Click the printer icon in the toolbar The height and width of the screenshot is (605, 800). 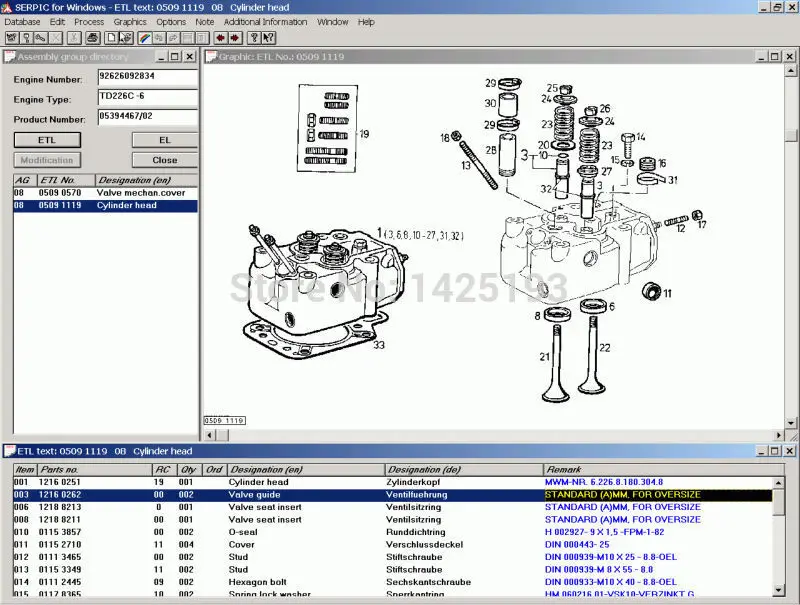(x=92, y=38)
